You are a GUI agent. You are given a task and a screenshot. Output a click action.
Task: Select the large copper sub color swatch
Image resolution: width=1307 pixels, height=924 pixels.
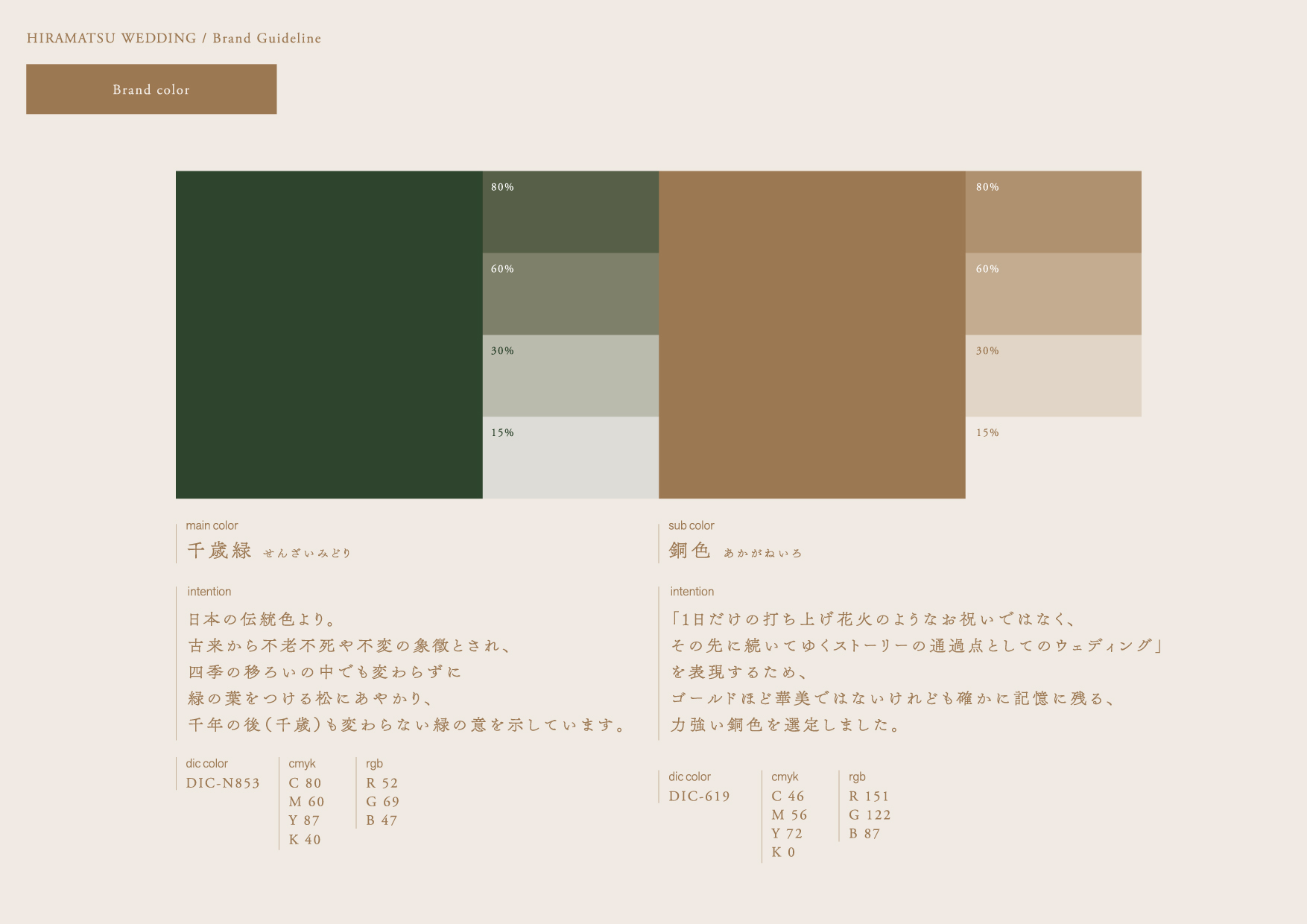(811, 335)
